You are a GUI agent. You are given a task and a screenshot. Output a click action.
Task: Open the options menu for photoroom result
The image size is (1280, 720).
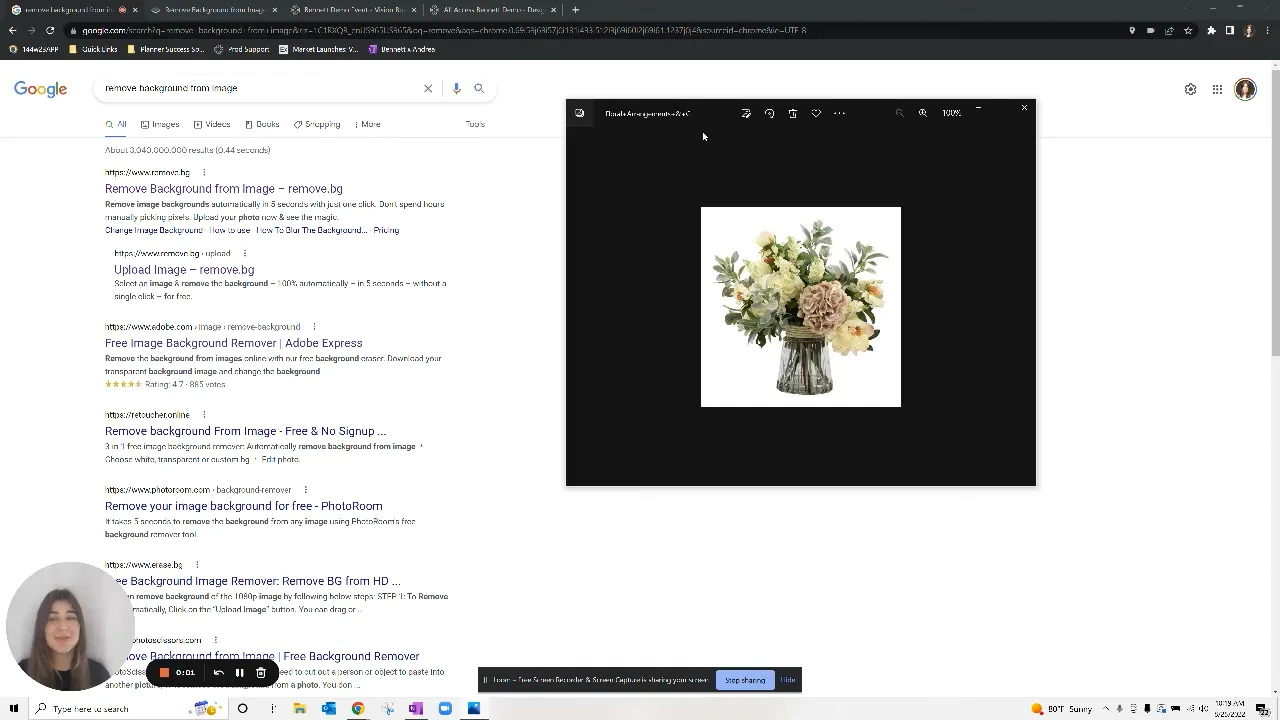(x=305, y=490)
